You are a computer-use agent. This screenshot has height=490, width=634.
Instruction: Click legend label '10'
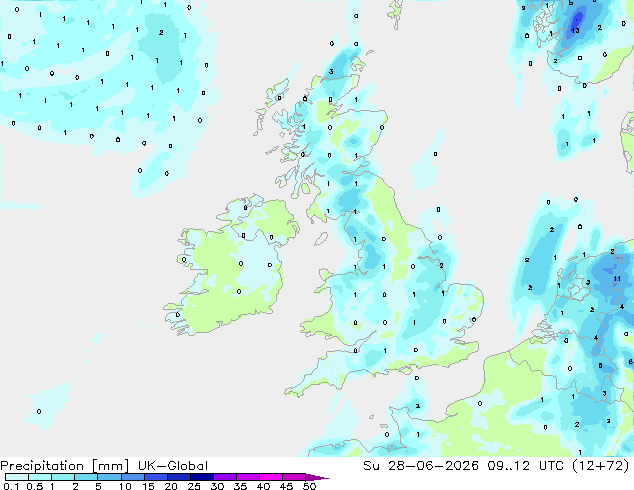(x=125, y=486)
